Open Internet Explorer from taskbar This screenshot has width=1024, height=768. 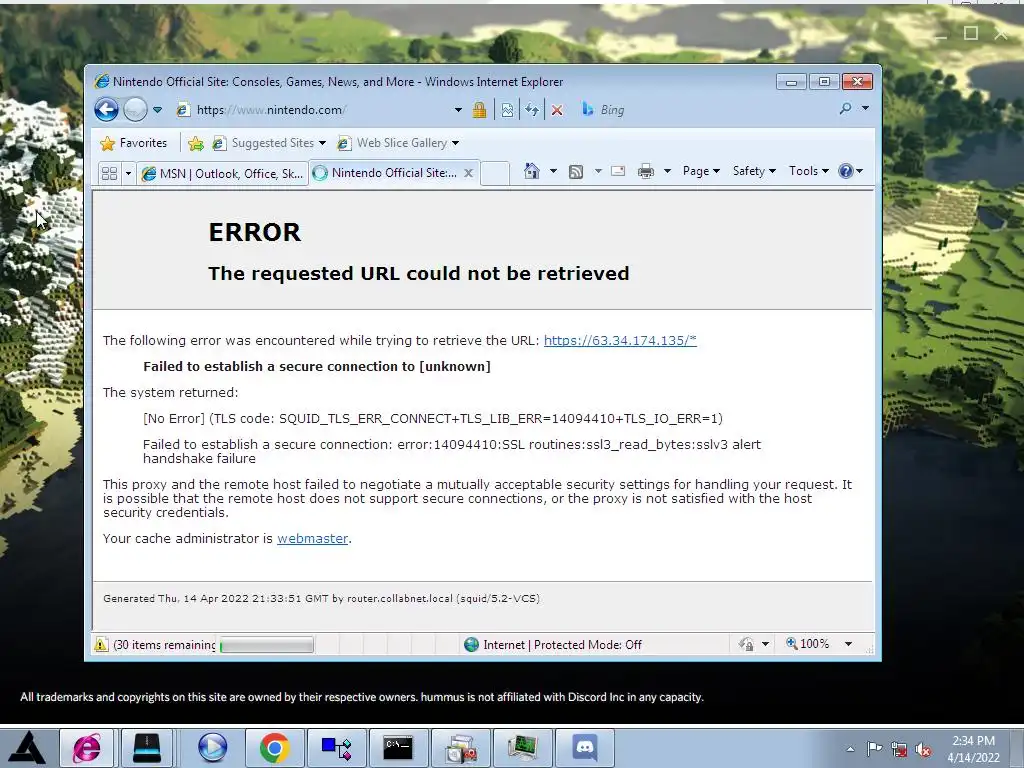coord(88,748)
